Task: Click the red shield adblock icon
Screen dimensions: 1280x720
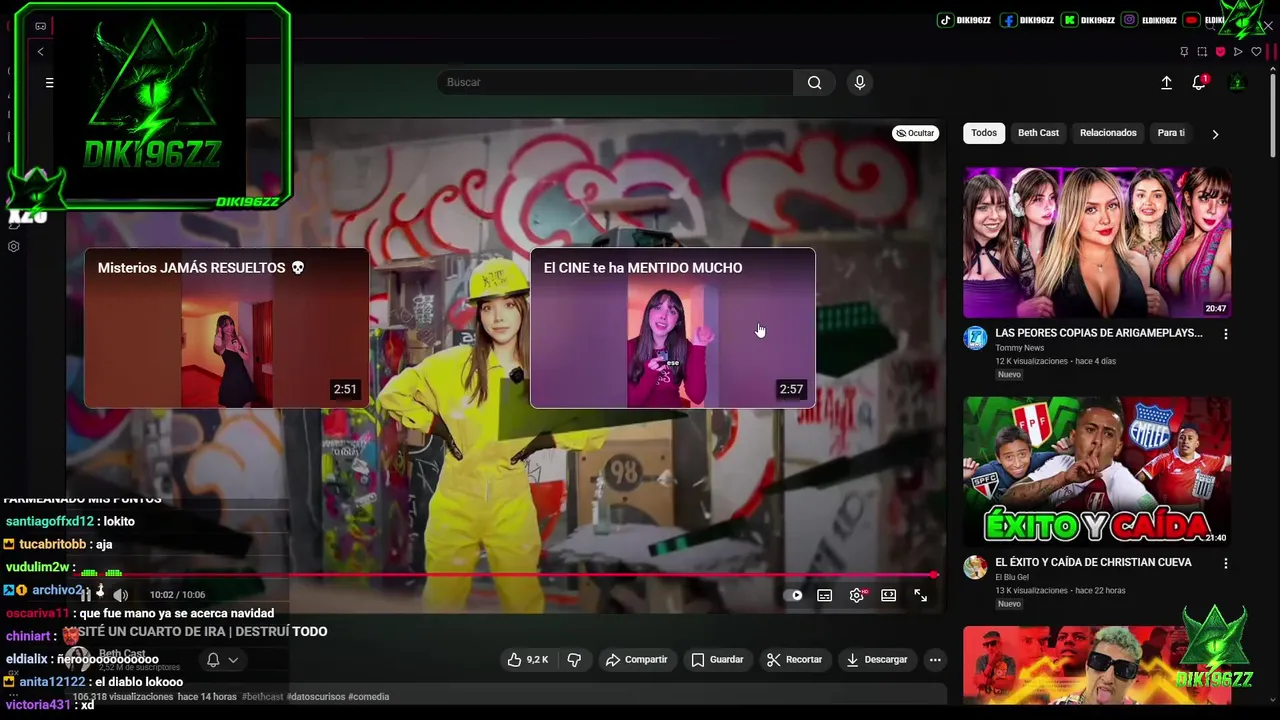Action: pyautogui.click(x=1220, y=52)
